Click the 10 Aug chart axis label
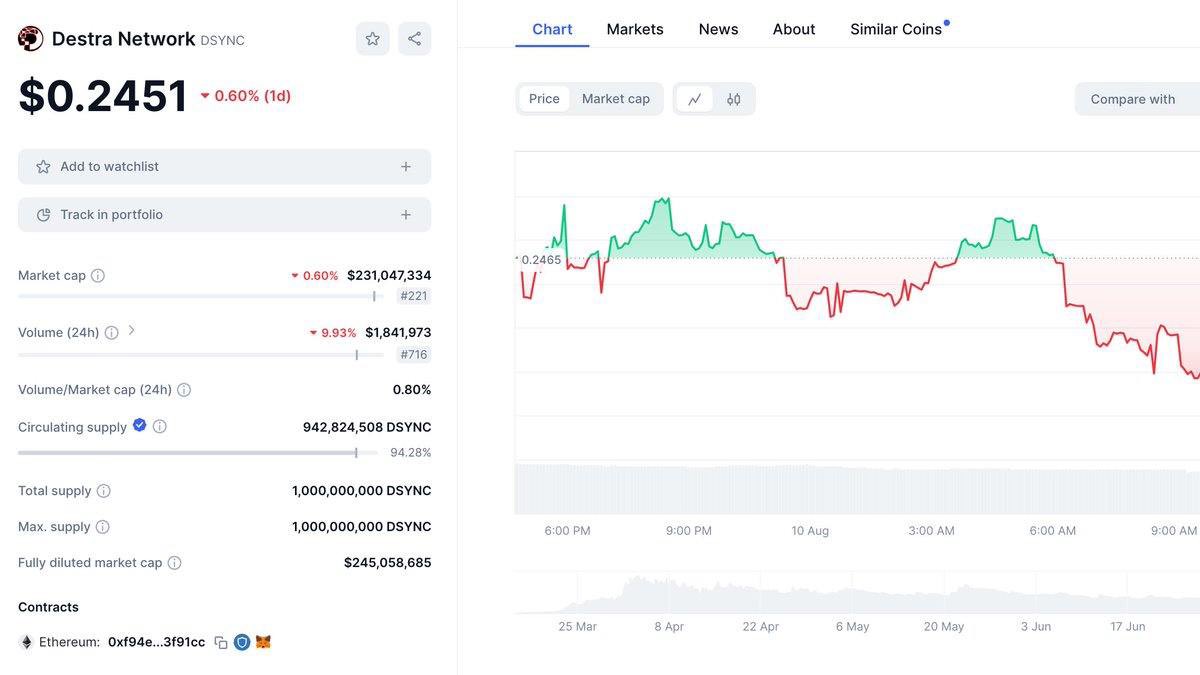The image size is (1200, 675). pyautogui.click(x=810, y=531)
